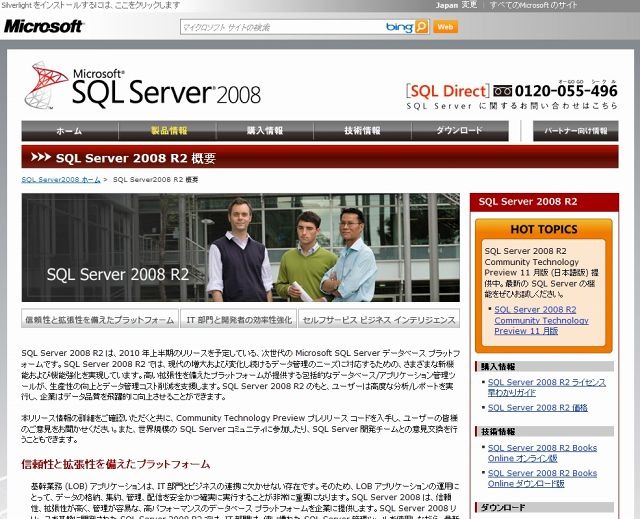Screen dimensions: 640x519
Task: Click the Microsoft logo
Action: [44, 27]
